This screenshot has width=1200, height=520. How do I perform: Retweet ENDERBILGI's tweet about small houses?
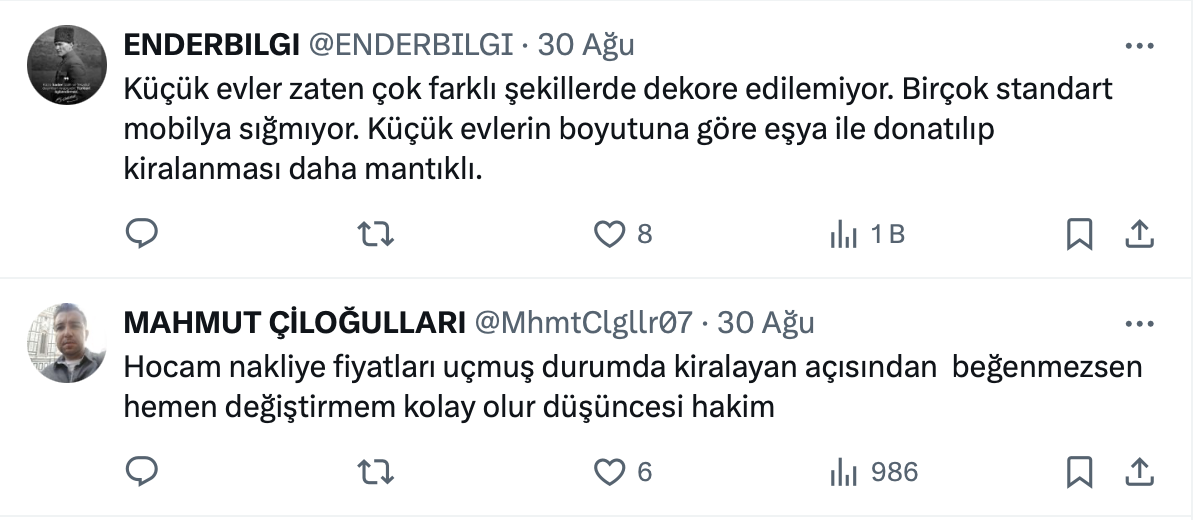click(x=376, y=234)
